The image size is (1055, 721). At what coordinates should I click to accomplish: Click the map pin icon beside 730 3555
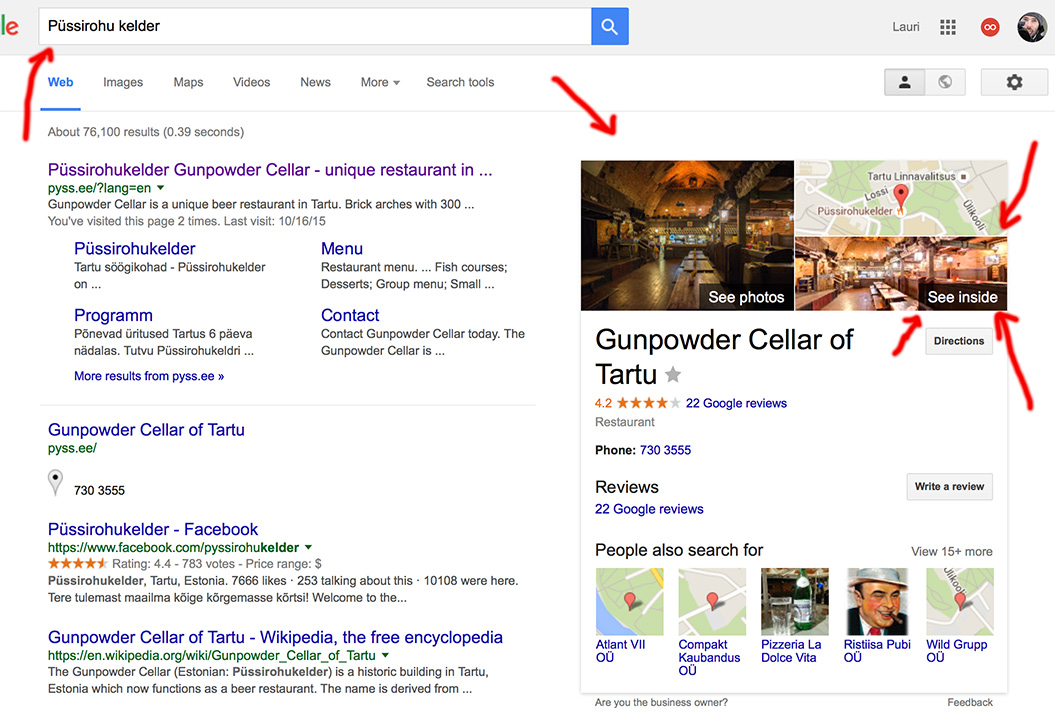click(55, 482)
